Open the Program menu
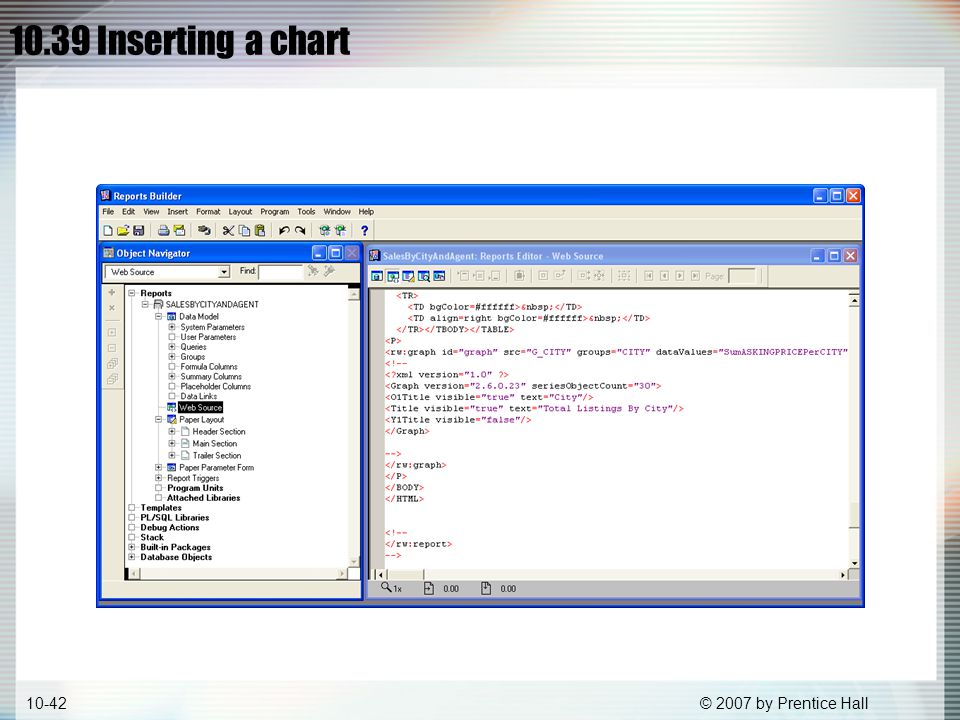The width and height of the screenshot is (960, 720). (274, 212)
